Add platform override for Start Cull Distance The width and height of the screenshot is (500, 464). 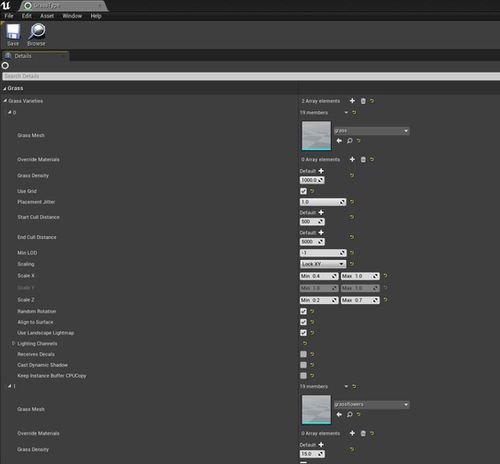pos(321,212)
